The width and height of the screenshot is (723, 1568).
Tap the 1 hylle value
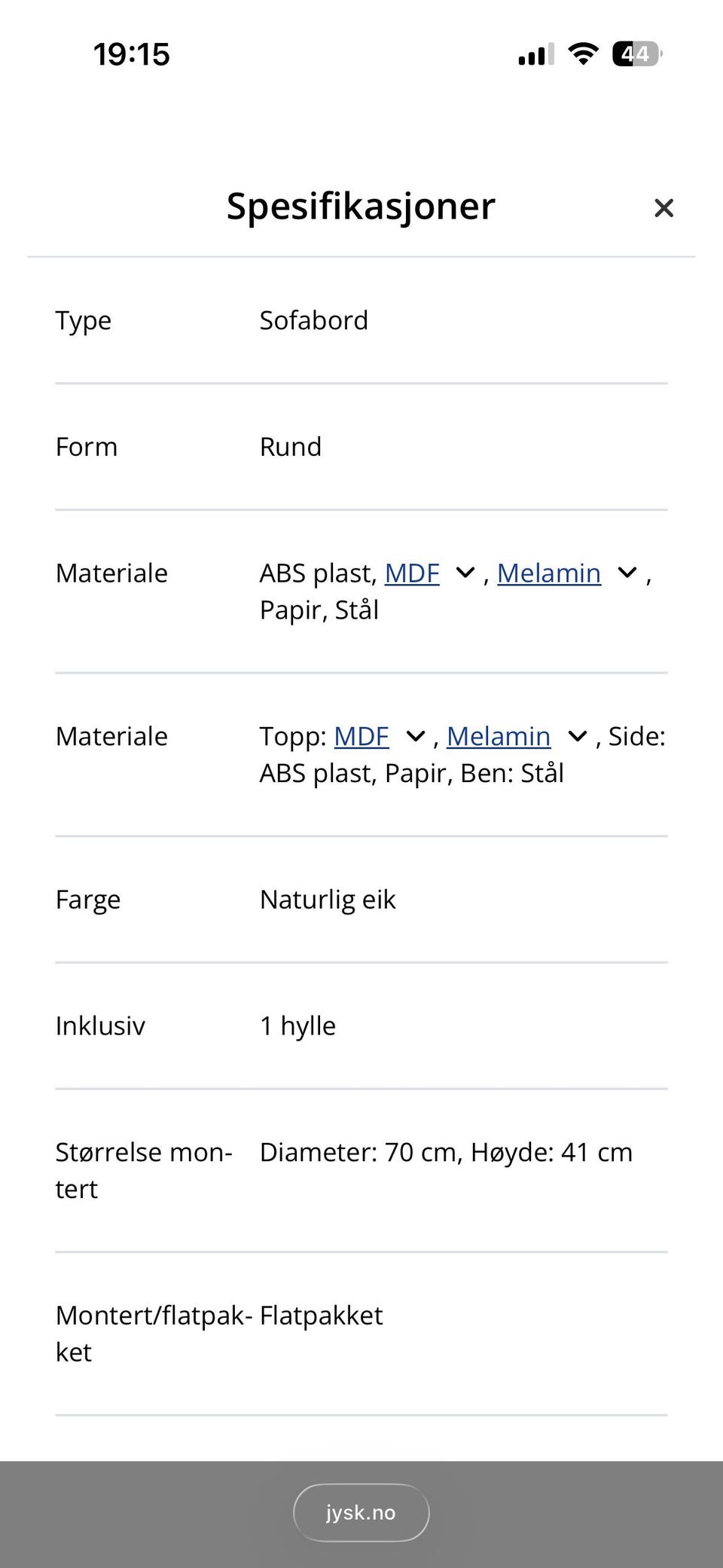coord(297,1026)
